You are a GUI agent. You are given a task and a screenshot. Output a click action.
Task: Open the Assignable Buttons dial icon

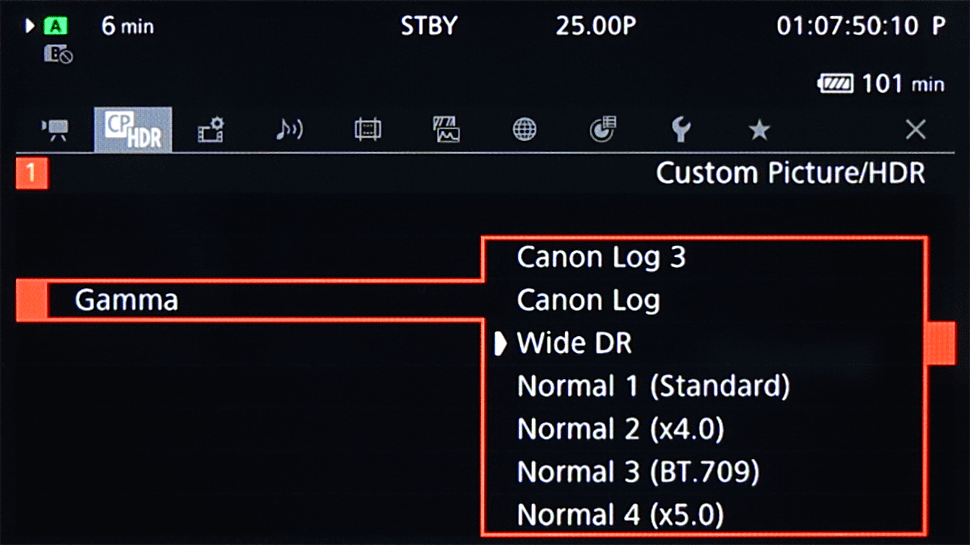(602, 129)
